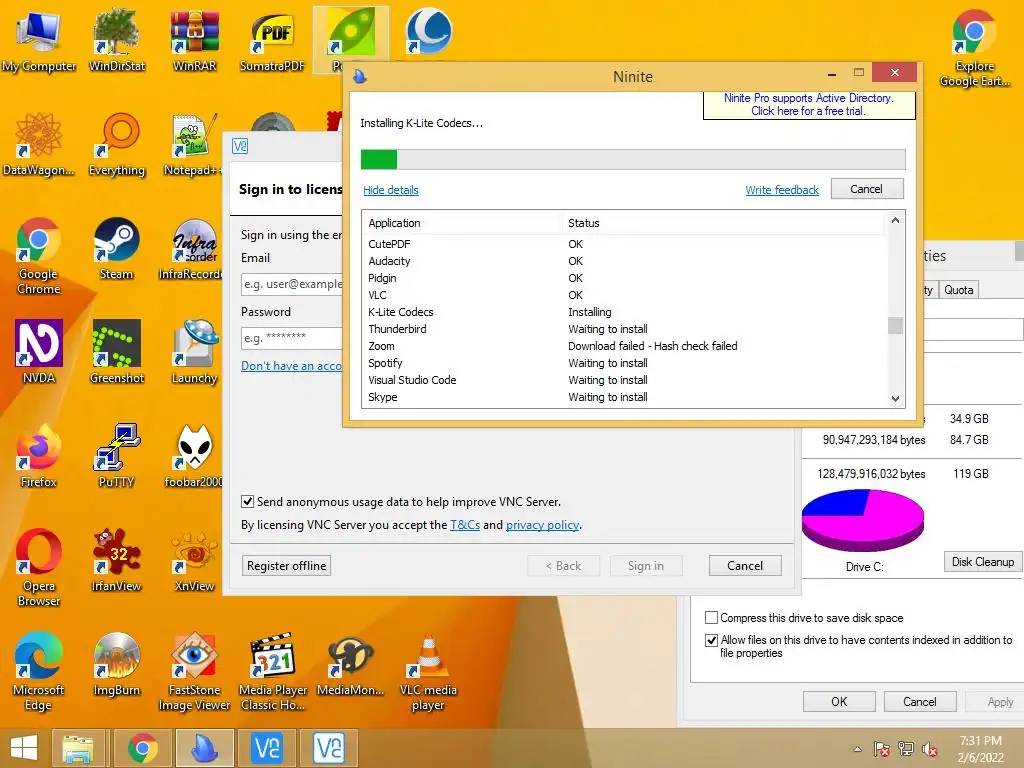The height and width of the screenshot is (768, 1024).
Task: Open Explore Google Earth shortcut
Action: point(974,49)
